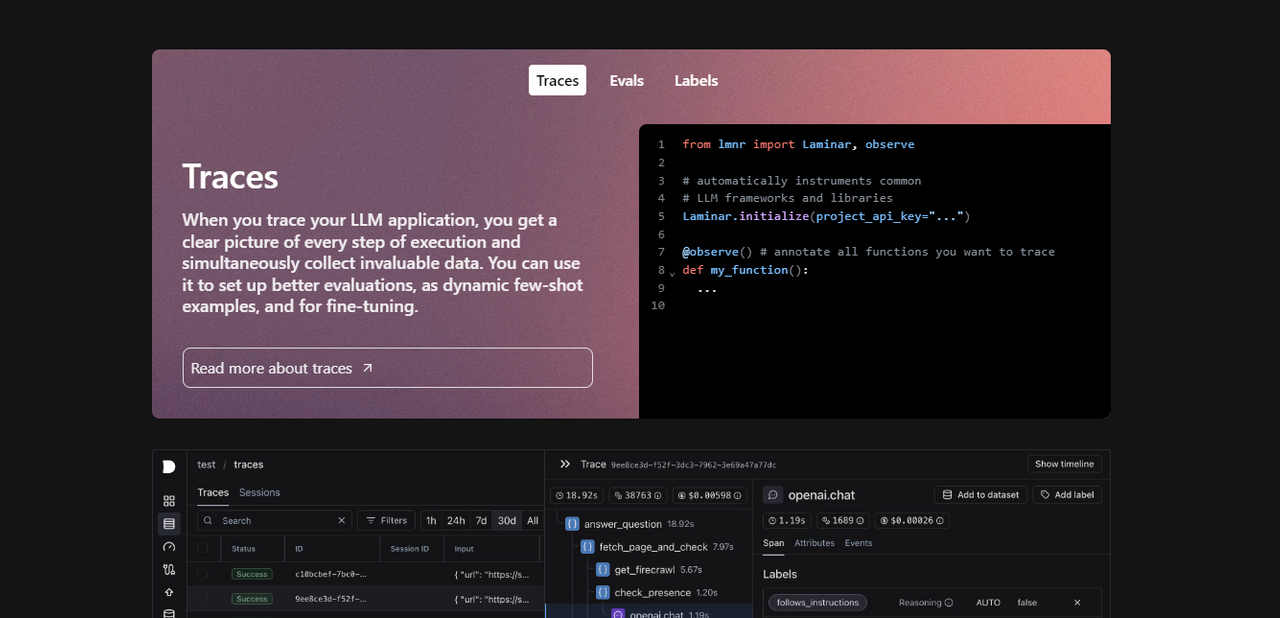Select the 24h time range
This screenshot has height=618, width=1280.
[456, 521]
